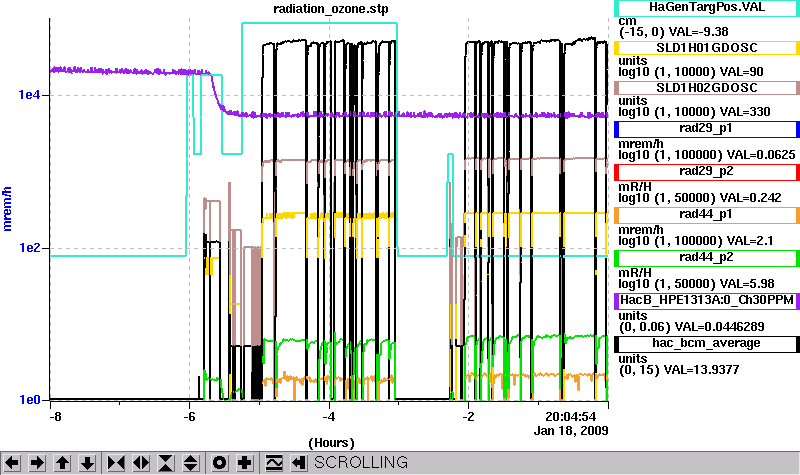Select the rad29_p1 blue legend entry

tap(707, 129)
